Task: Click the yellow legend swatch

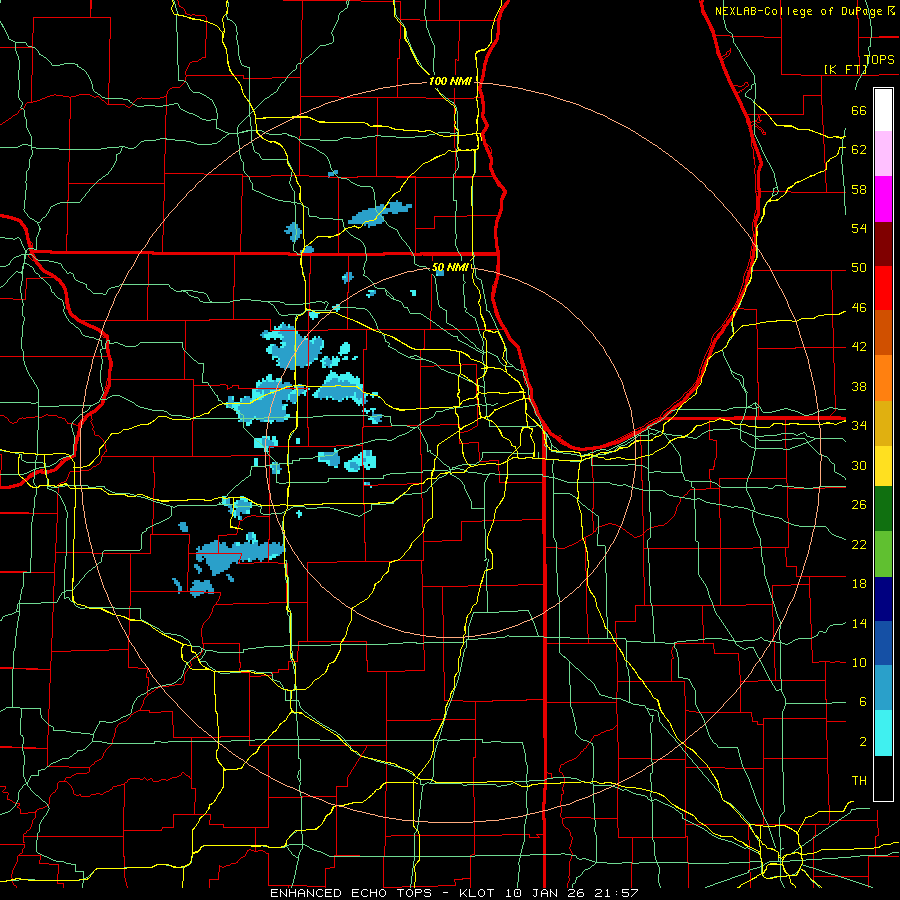Action: click(x=883, y=465)
